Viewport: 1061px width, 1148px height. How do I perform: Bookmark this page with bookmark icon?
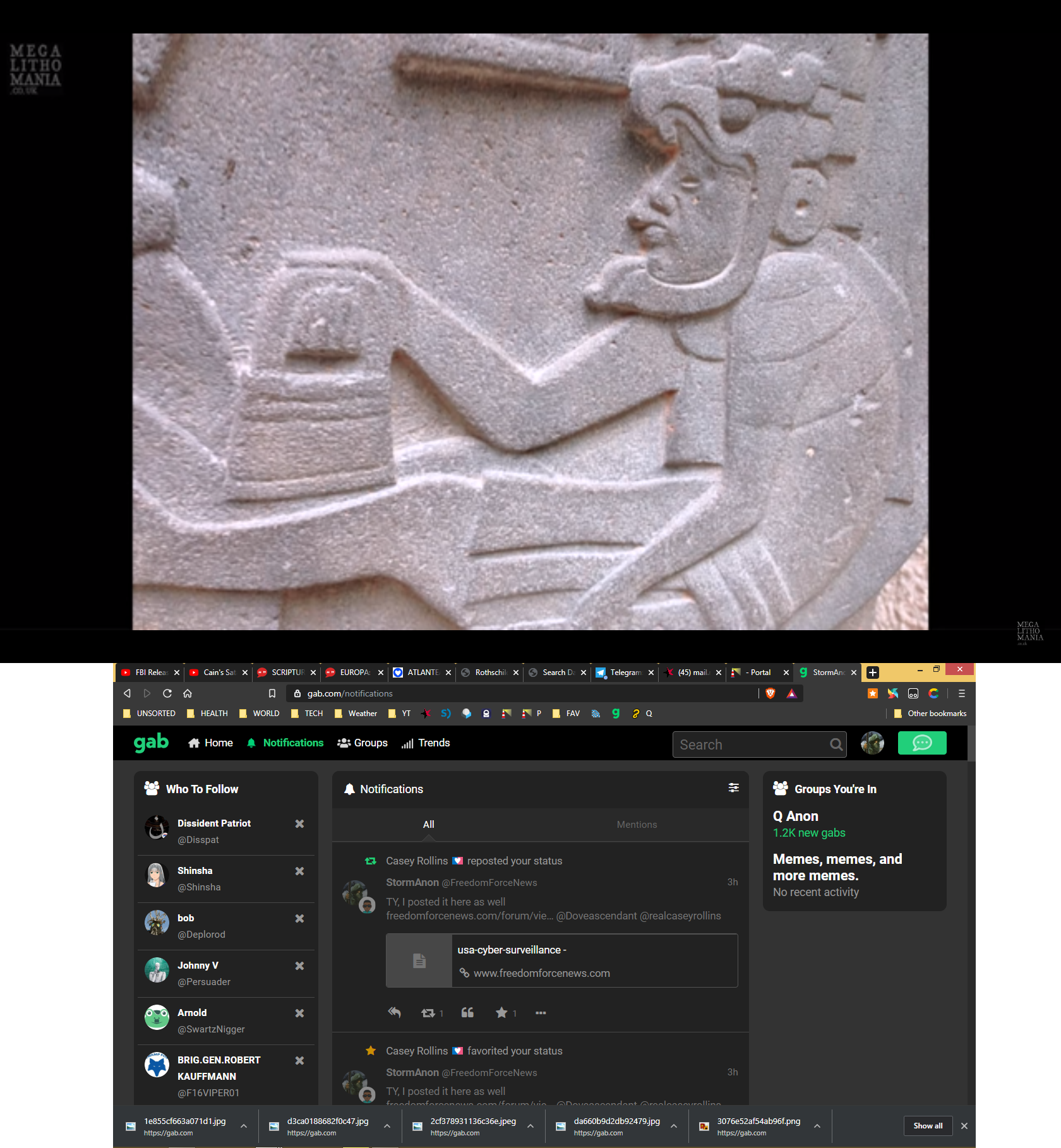coord(272,693)
